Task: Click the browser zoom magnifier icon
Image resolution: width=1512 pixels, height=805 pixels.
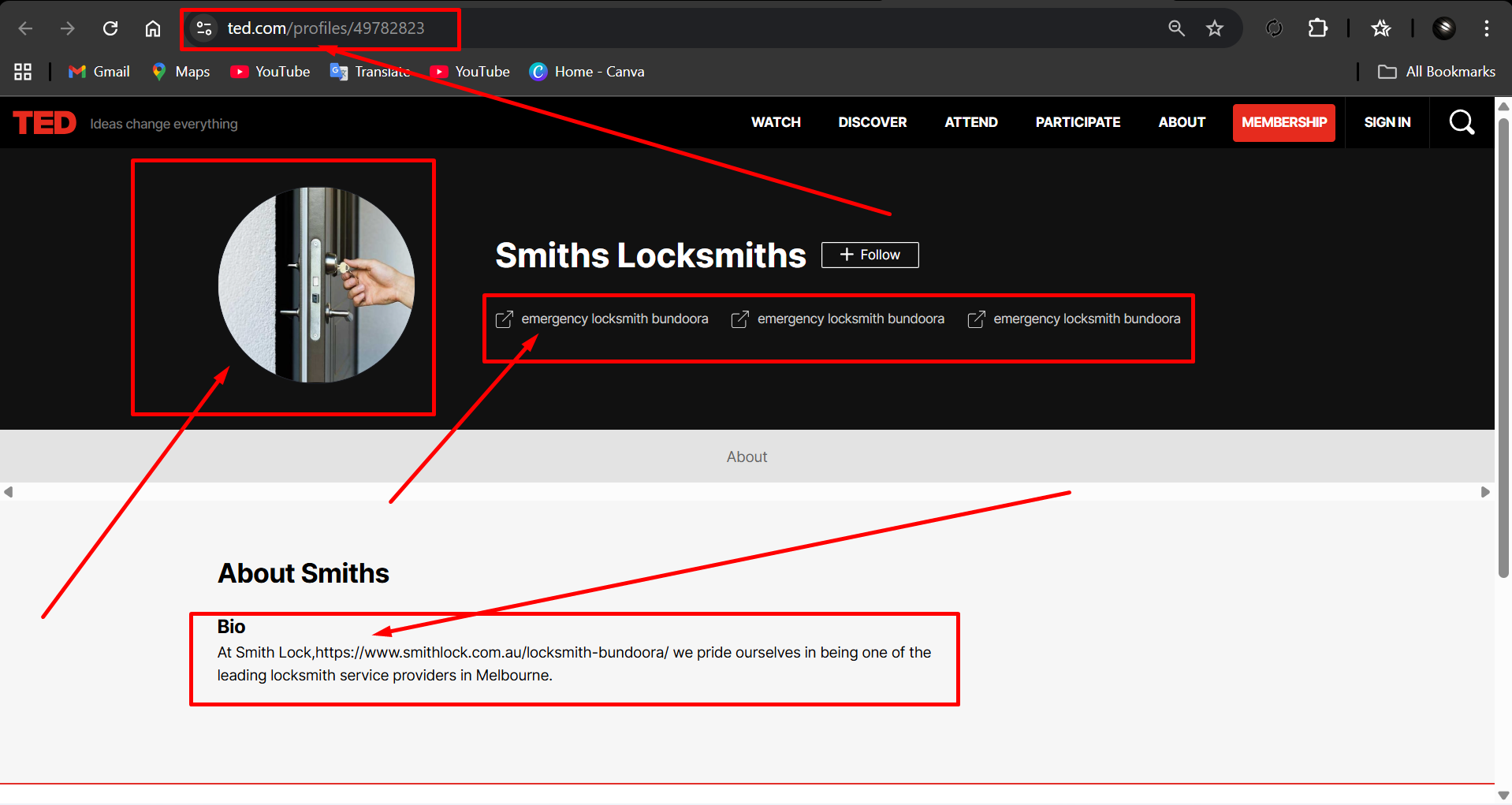Action: pos(1176,28)
